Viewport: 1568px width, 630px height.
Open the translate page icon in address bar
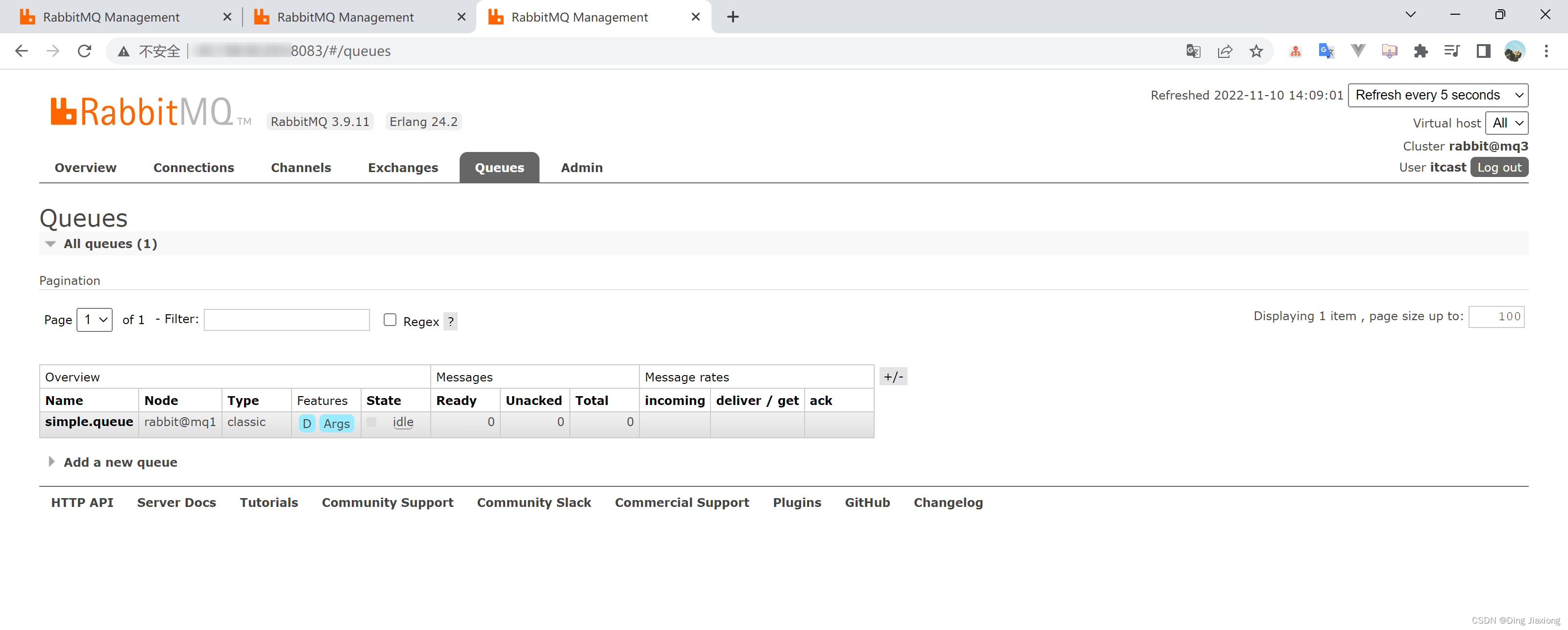click(x=1193, y=51)
